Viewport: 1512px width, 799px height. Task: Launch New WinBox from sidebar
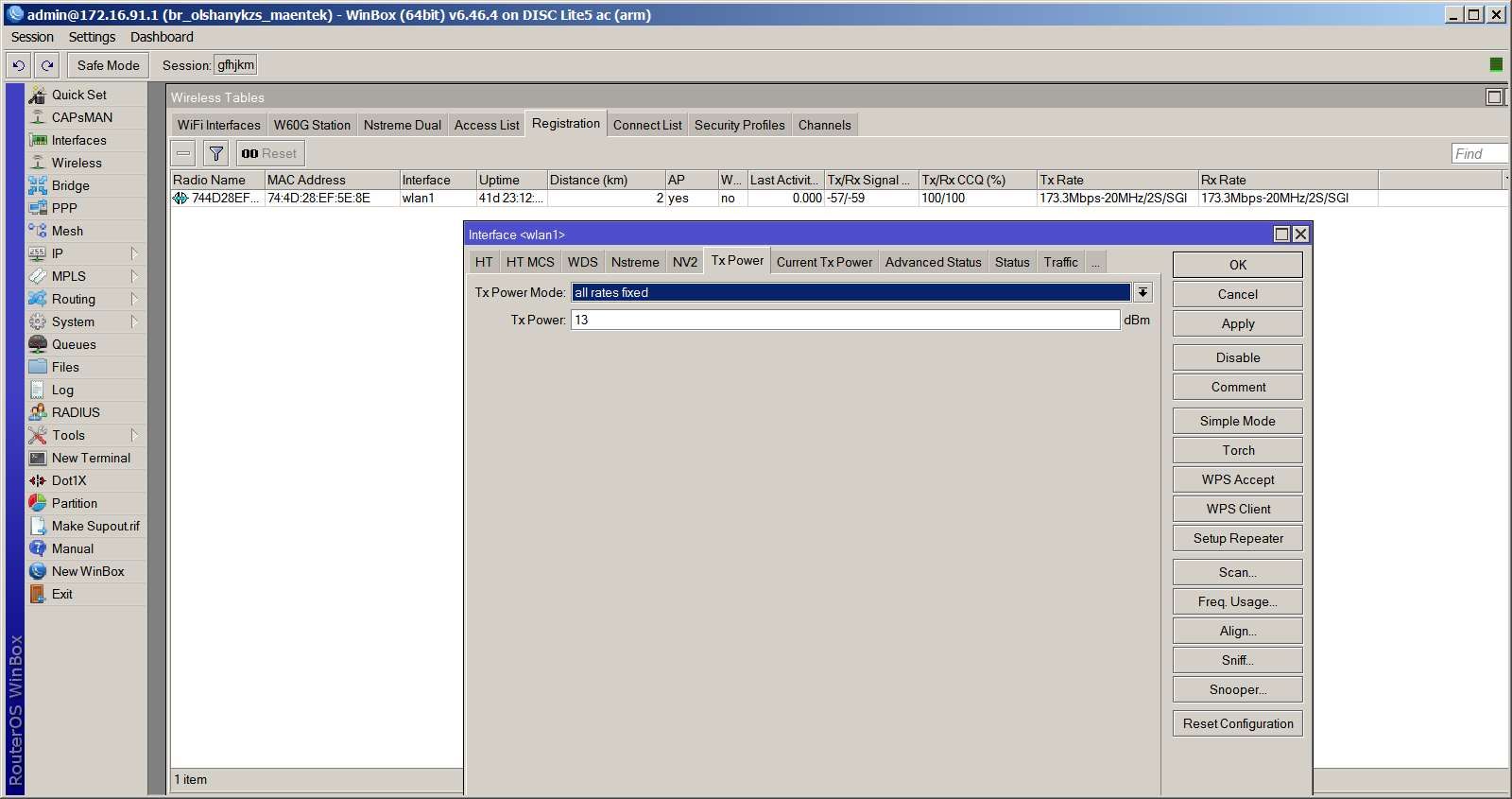(88, 571)
